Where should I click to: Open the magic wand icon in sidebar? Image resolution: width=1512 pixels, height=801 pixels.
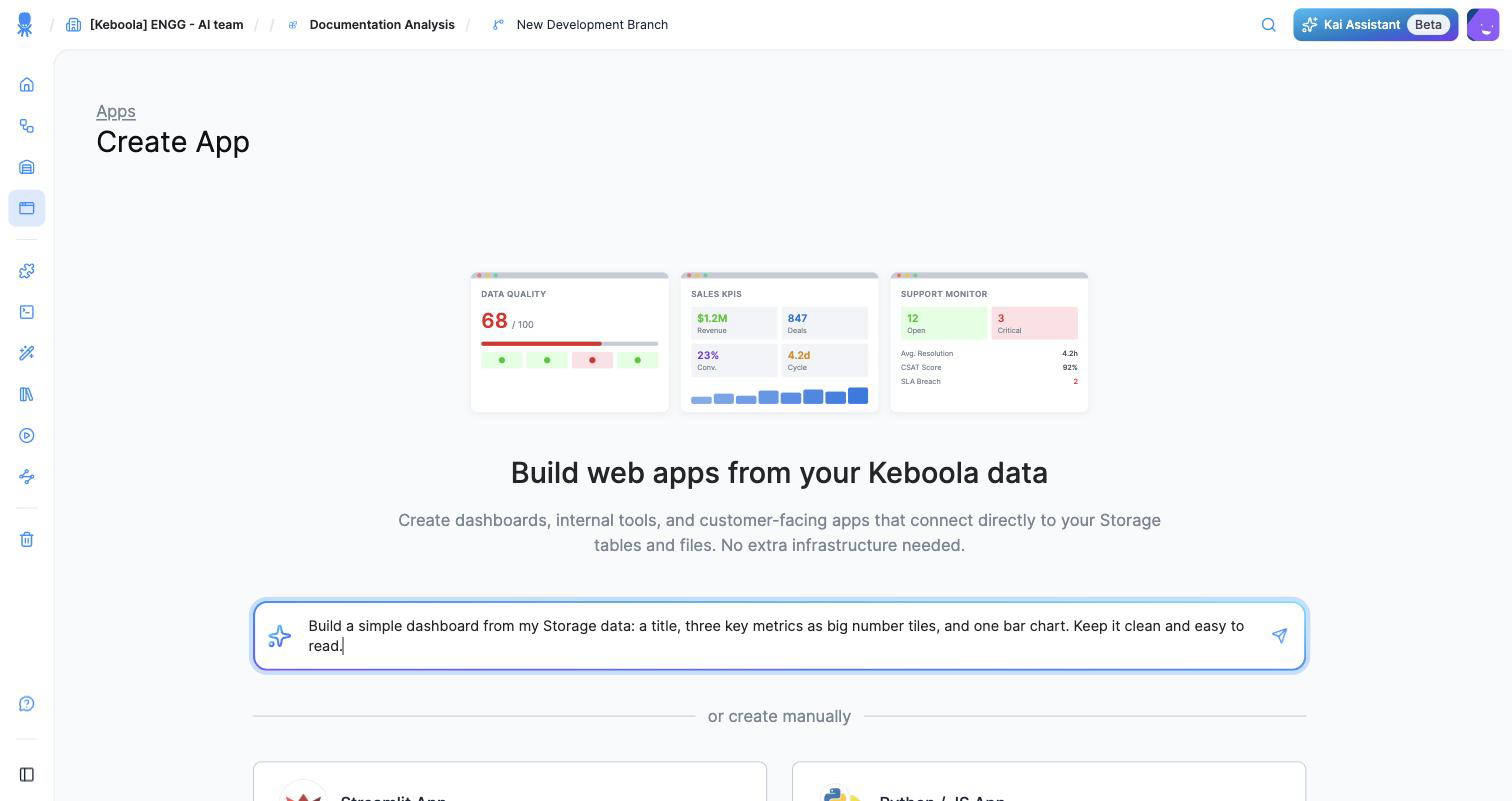tap(27, 353)
